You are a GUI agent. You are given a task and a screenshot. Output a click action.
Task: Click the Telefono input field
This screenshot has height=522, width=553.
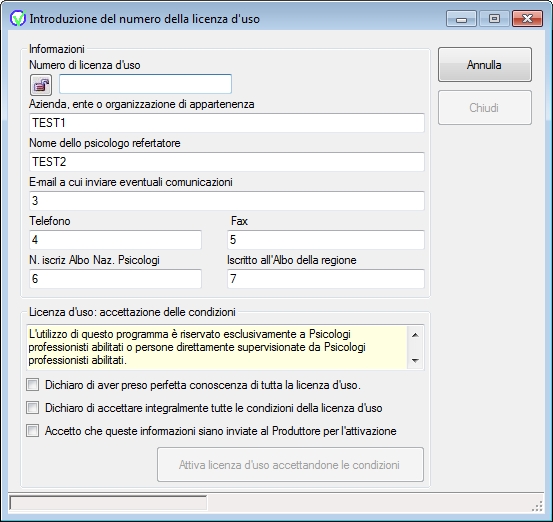pyautogui.click(x=115, y=240)
